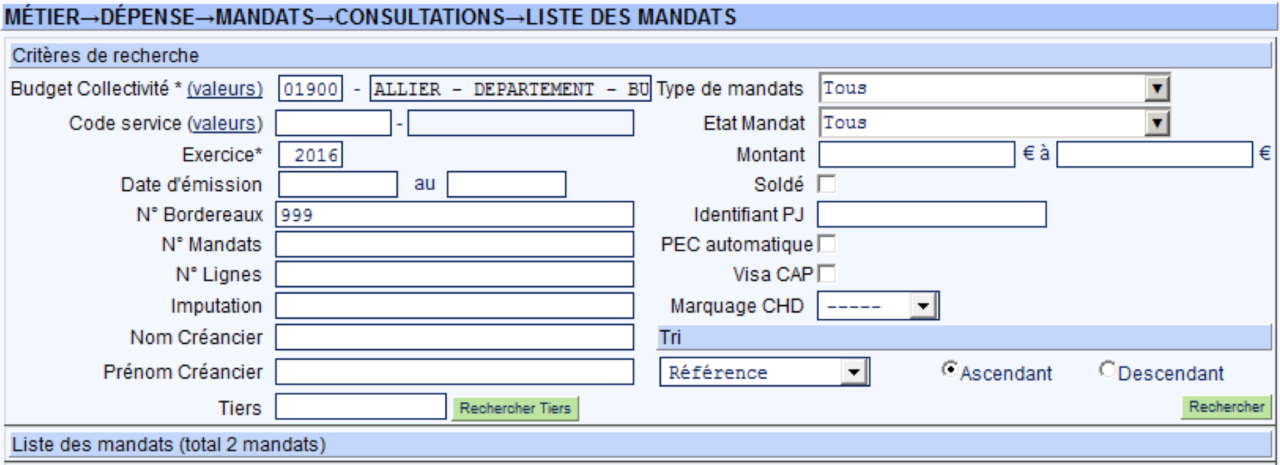The width and height of the screenshot is (1280, 465).
Task: Click the Rechercher button
Action: click(1226, 407)
